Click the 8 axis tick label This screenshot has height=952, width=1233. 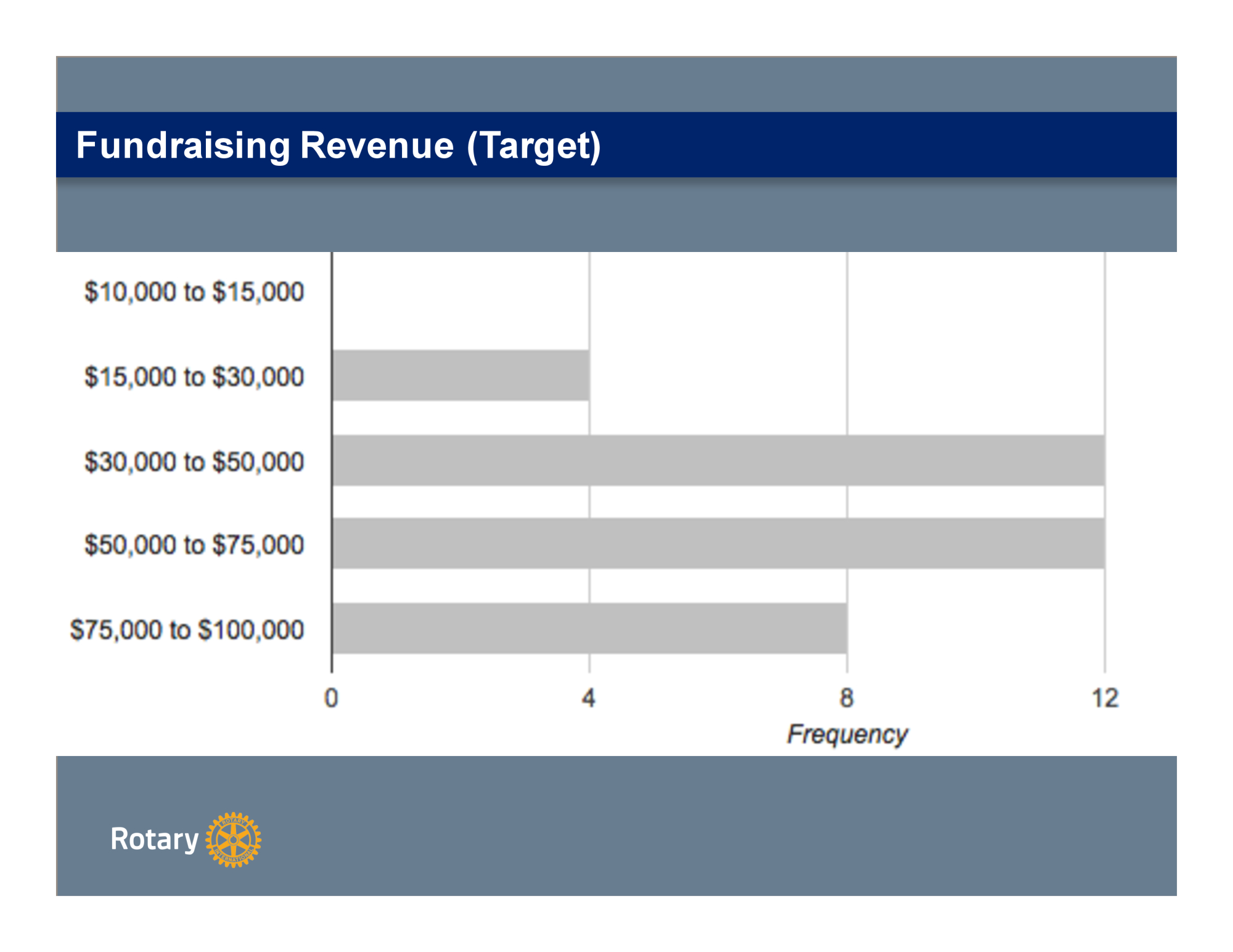[x=846, y=698]
